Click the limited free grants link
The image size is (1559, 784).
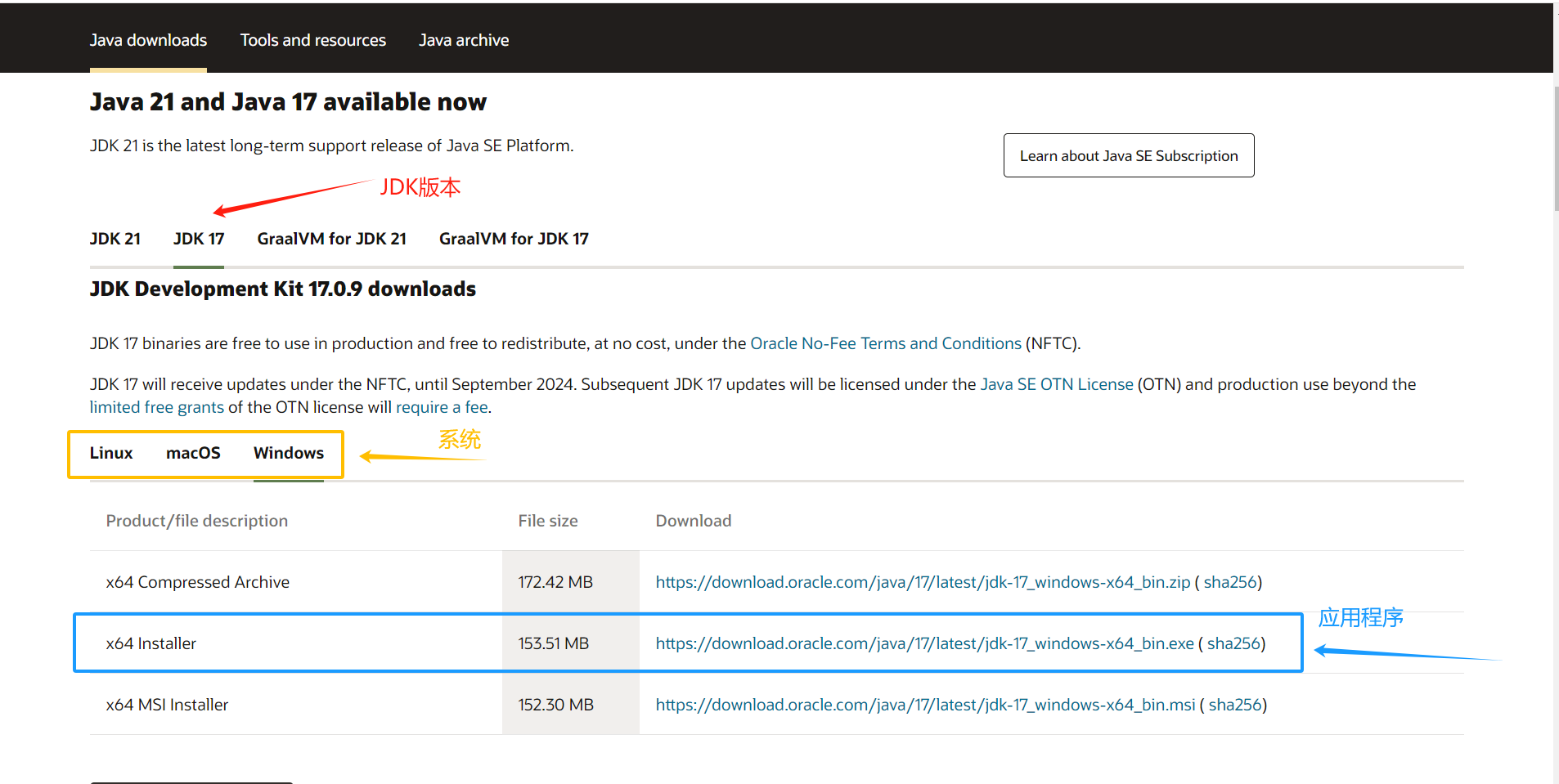[x=156, y=407]
